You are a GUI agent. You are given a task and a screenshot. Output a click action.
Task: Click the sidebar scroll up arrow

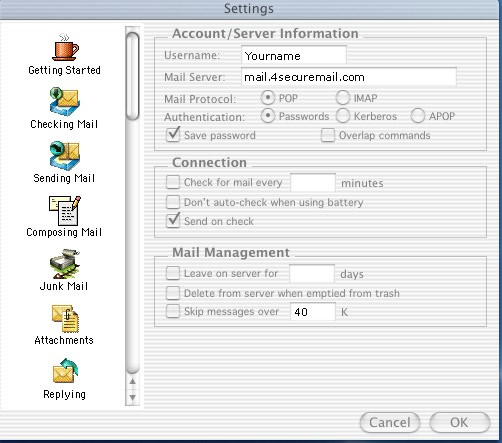[x=132, y=381]
